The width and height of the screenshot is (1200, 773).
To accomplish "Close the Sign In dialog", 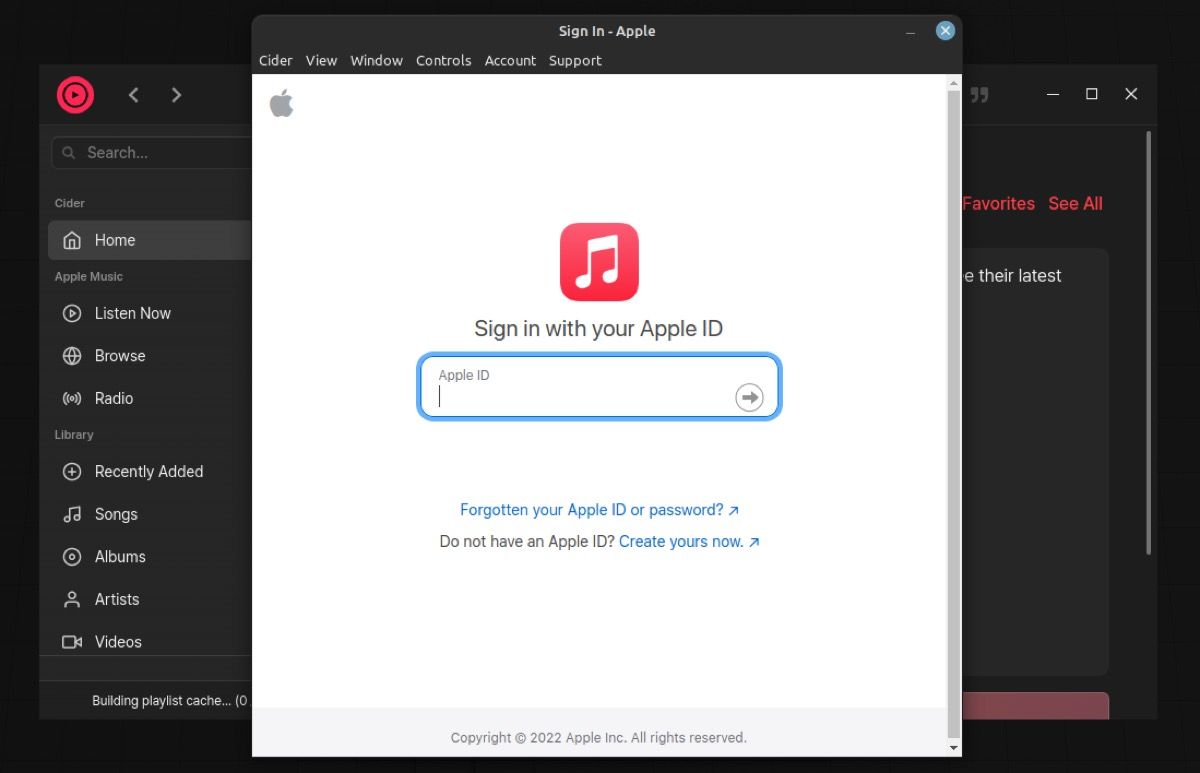I will click(945, 31).
